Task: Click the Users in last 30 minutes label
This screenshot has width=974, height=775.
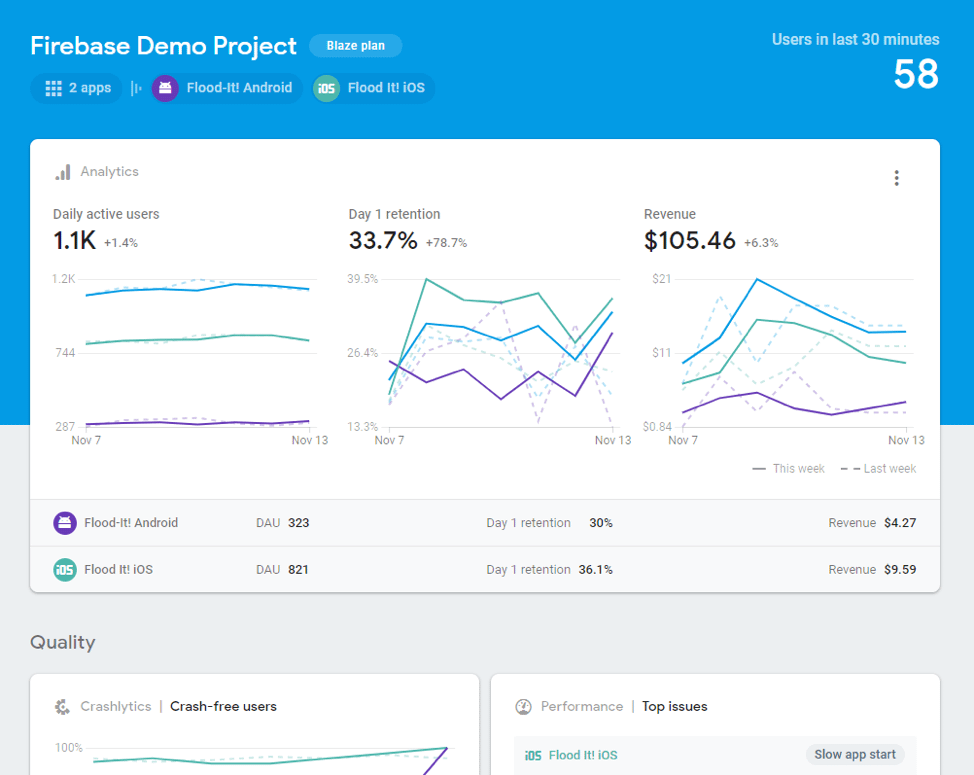Action: [855, 39]
